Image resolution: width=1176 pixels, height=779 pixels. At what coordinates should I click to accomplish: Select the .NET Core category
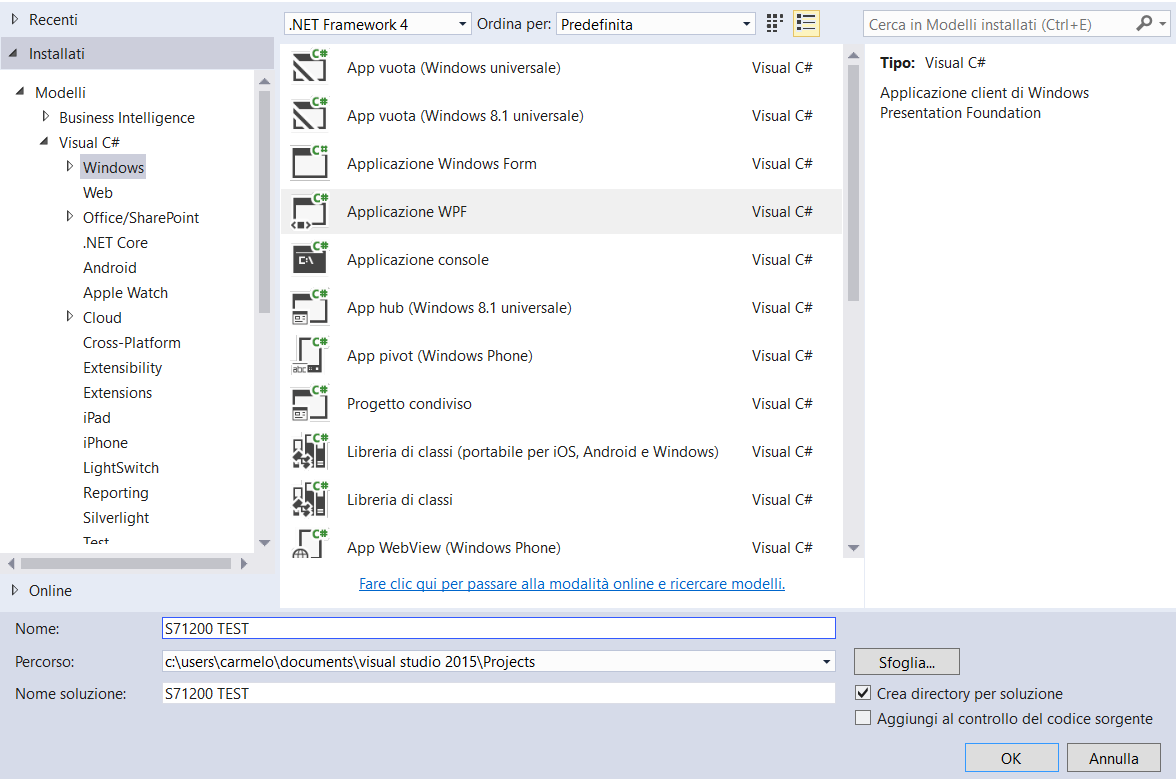click(x=116, y=243)
